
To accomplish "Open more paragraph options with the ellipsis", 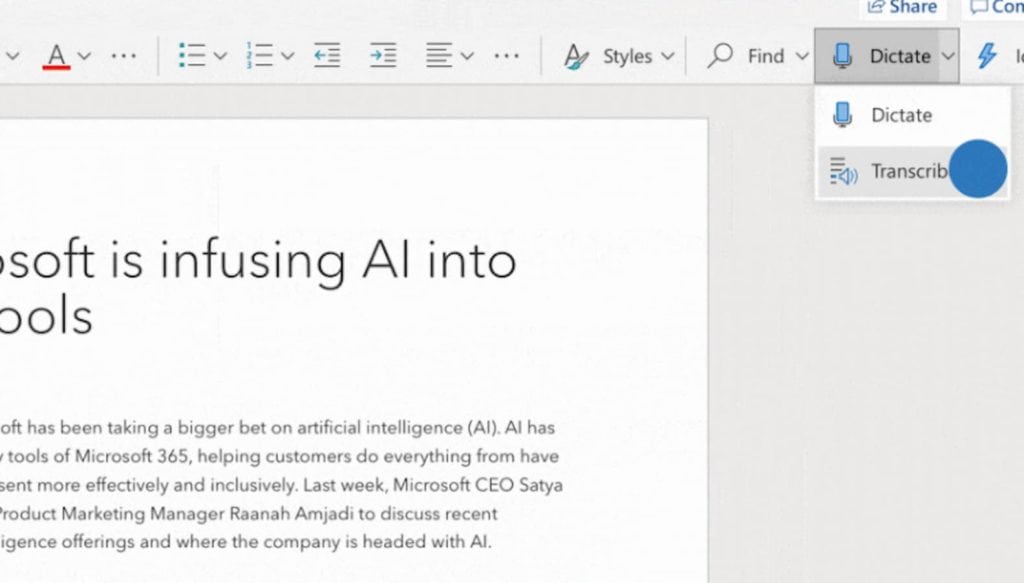I will coord(506,57).
